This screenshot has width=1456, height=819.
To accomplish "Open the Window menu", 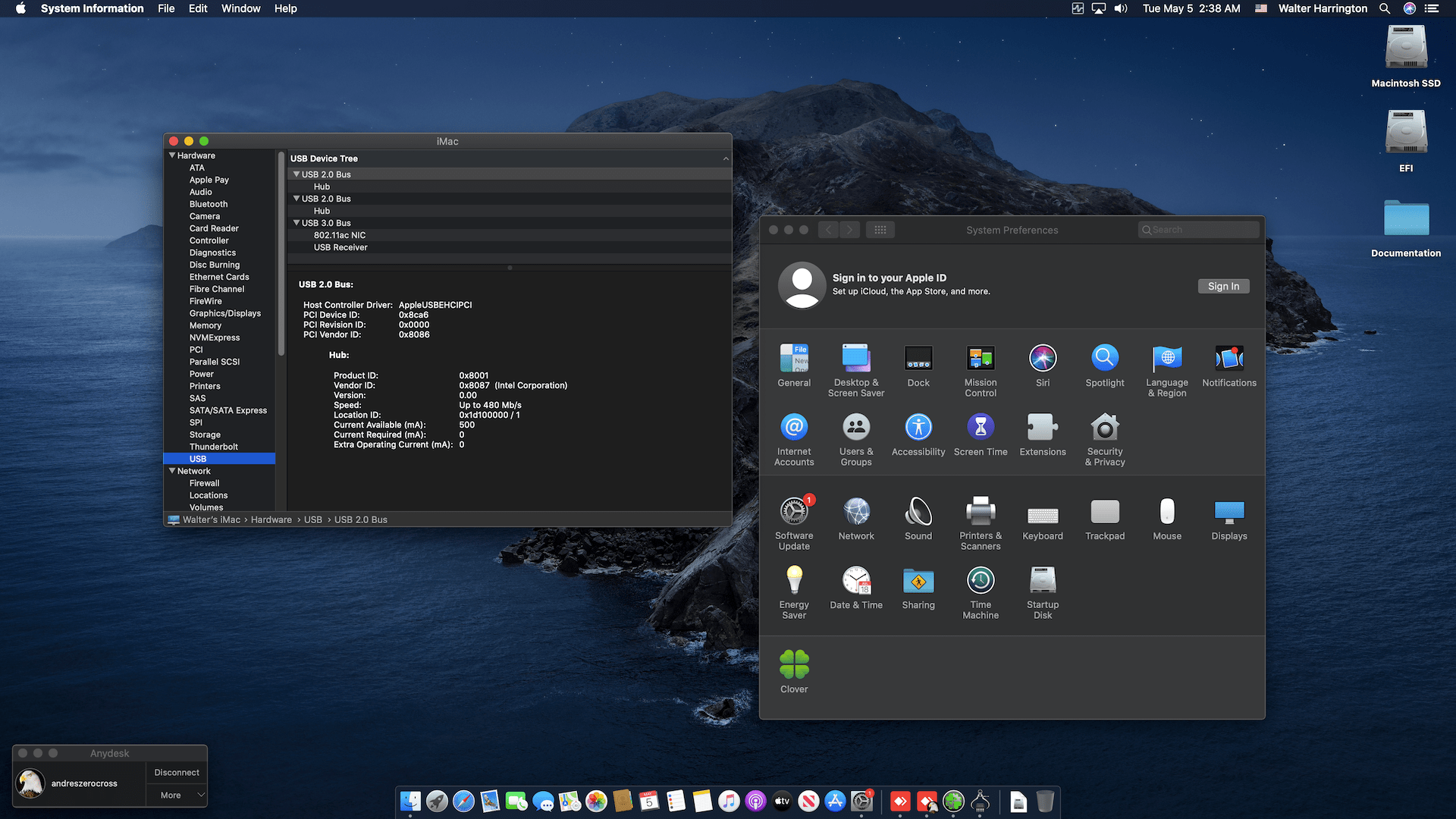I will [240, 8].
